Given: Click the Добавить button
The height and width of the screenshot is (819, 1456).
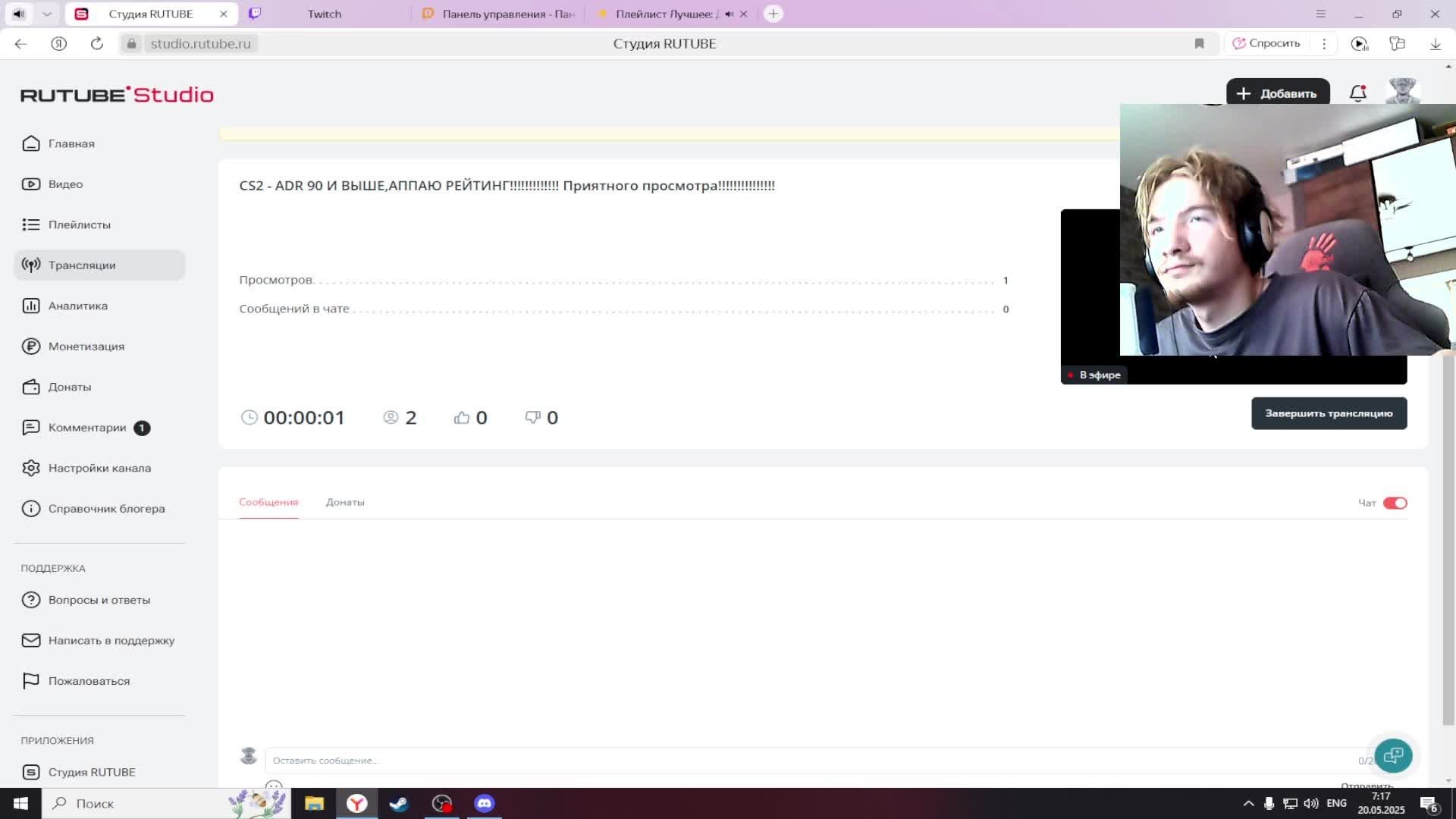Looking at the screenshot, I should pos(1278,93).
